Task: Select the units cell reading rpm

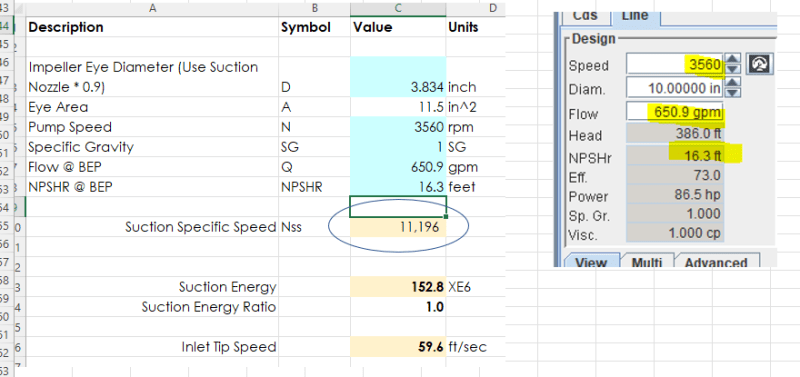Action: click(476, 127)
